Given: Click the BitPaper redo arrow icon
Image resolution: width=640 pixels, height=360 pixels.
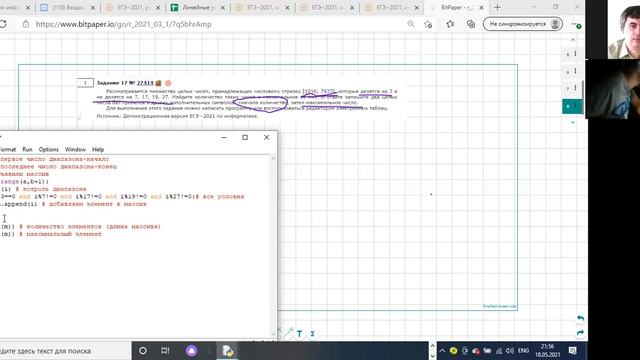Looking at the screenshot, I should [580, 333].
